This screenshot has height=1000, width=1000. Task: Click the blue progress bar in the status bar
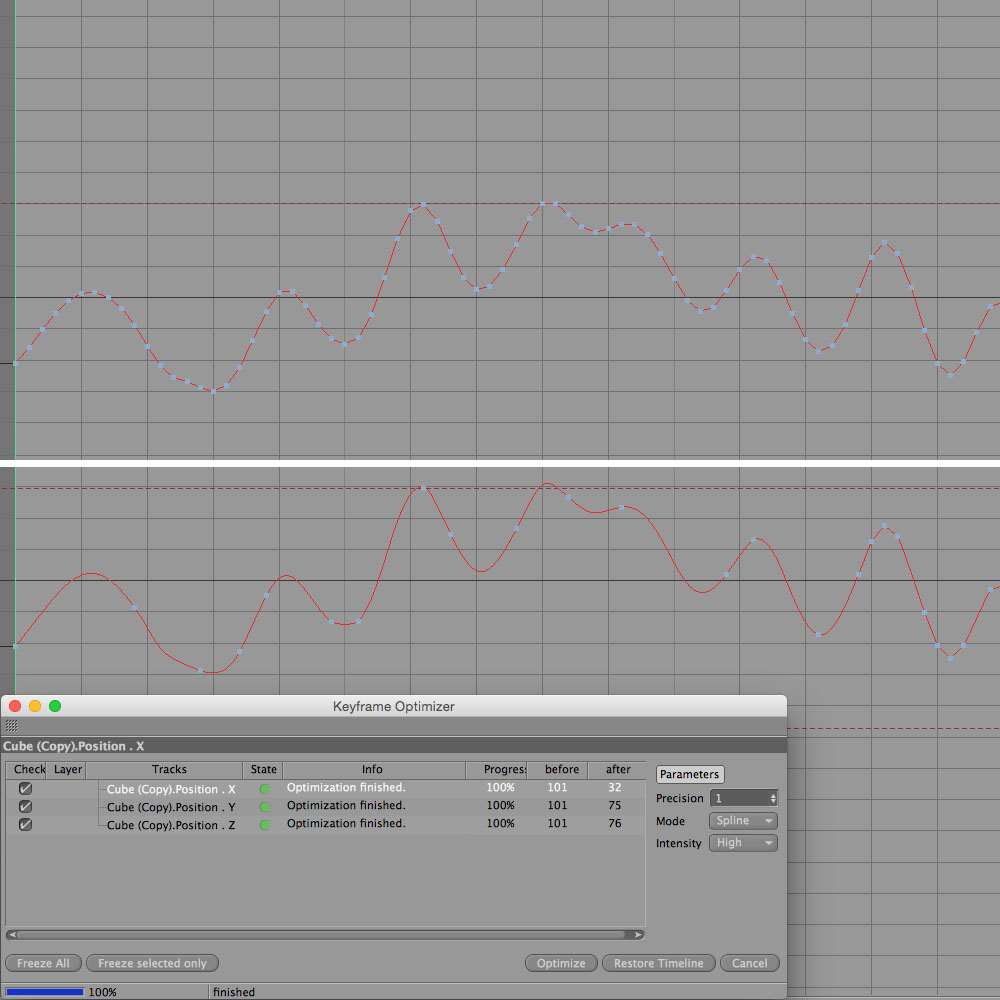click(x=44, y=992)
